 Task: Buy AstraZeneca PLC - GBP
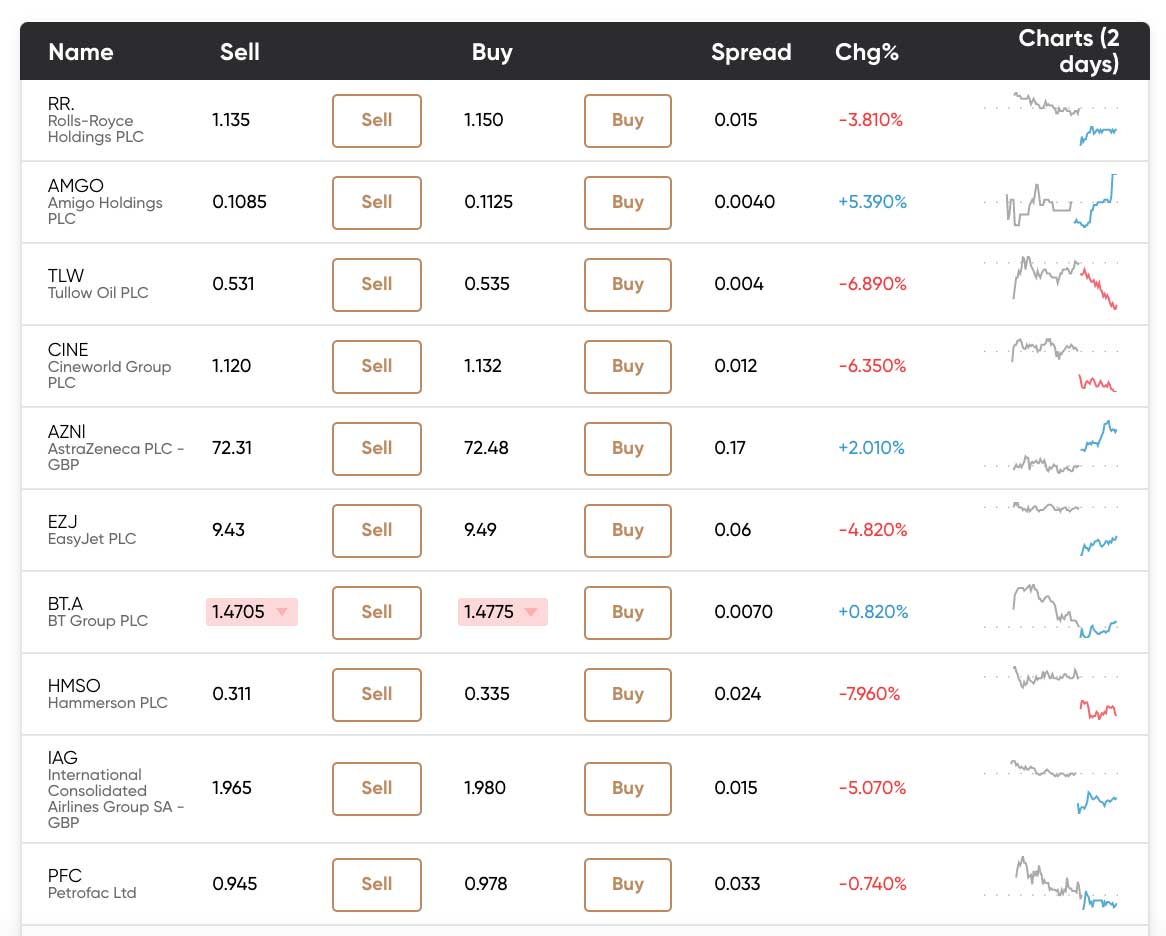[x=628, y=448]
